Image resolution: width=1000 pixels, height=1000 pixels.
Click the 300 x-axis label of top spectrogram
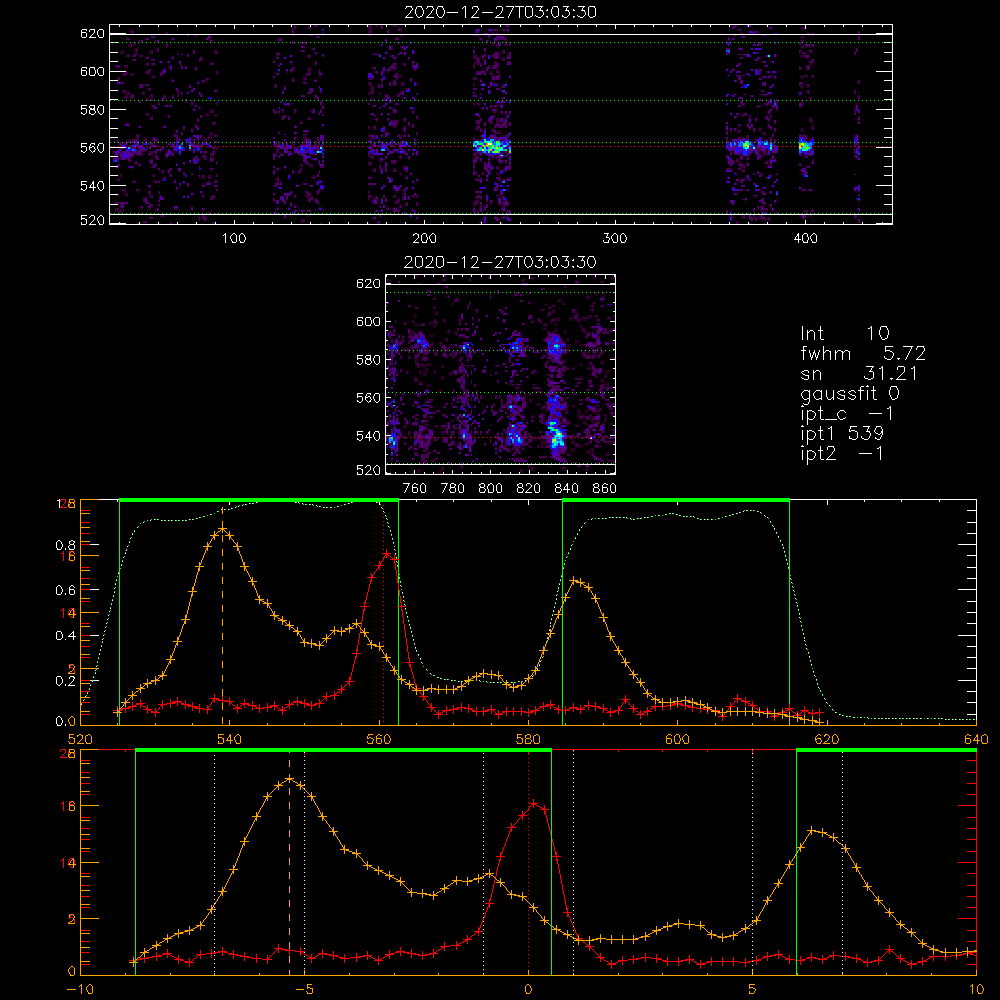click(615, 239)
